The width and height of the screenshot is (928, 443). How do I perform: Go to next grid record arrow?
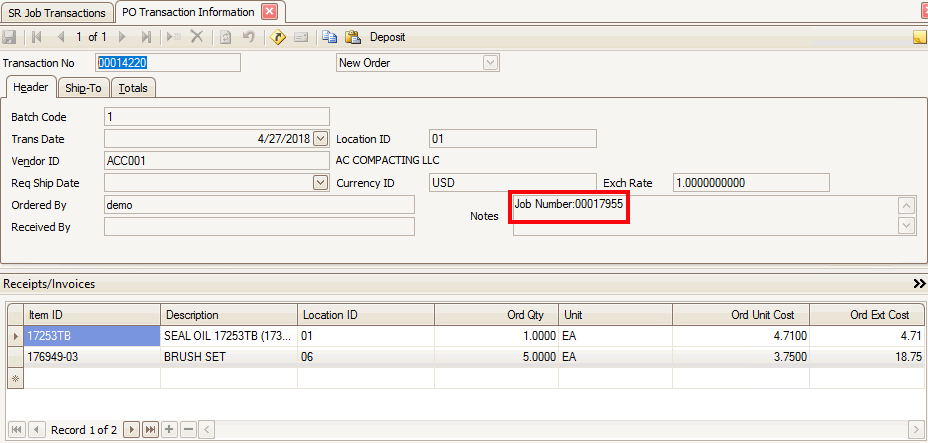point(131,430)
